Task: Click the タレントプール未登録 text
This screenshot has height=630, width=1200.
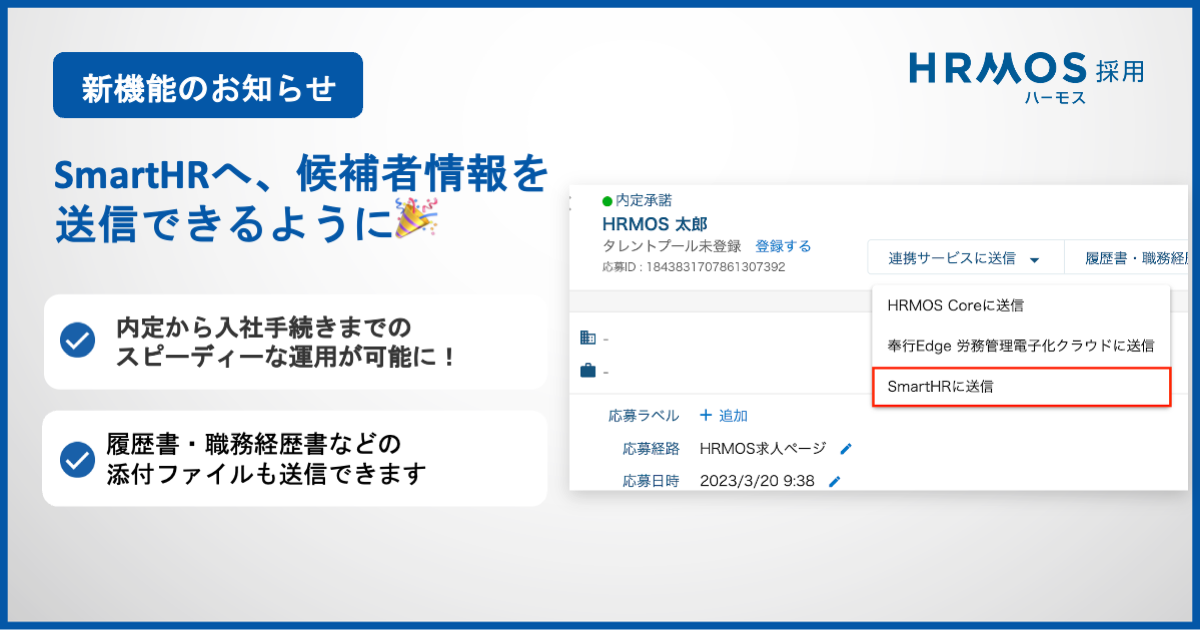Action: (x=674, y=246)
